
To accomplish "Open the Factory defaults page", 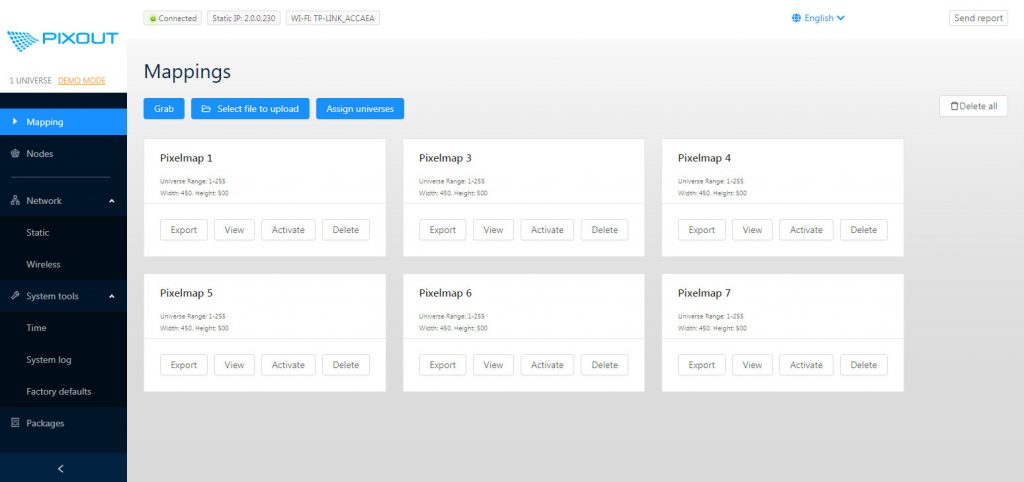I will coord(63,392).
